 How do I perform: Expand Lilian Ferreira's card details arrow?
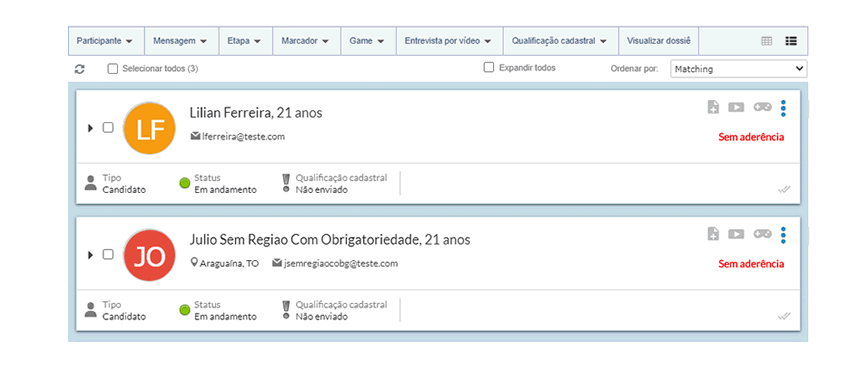[x=90, y=128]
